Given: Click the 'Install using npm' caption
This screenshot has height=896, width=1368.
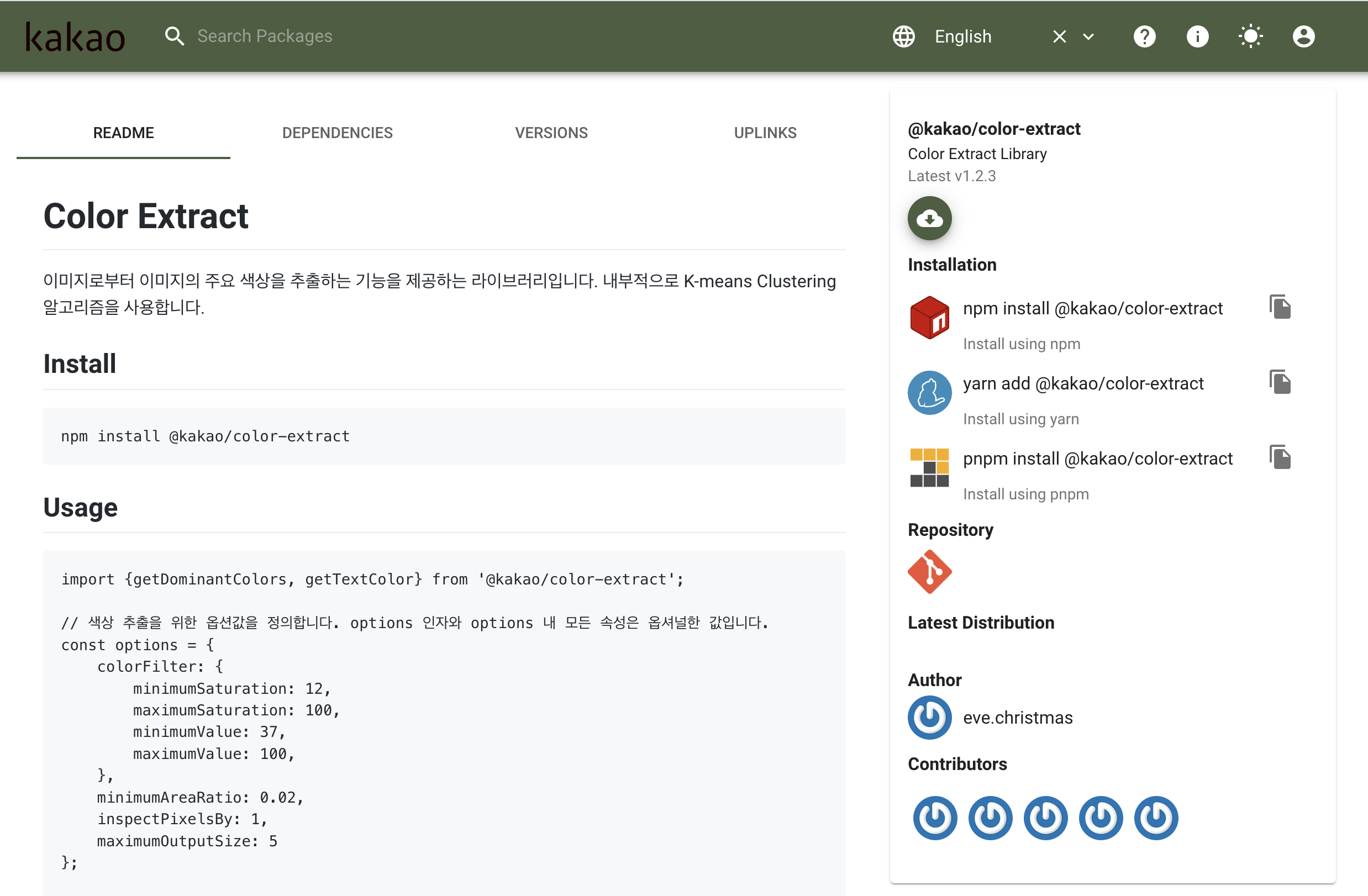Looking at the screenshot, I should [x=1022, y=344].
